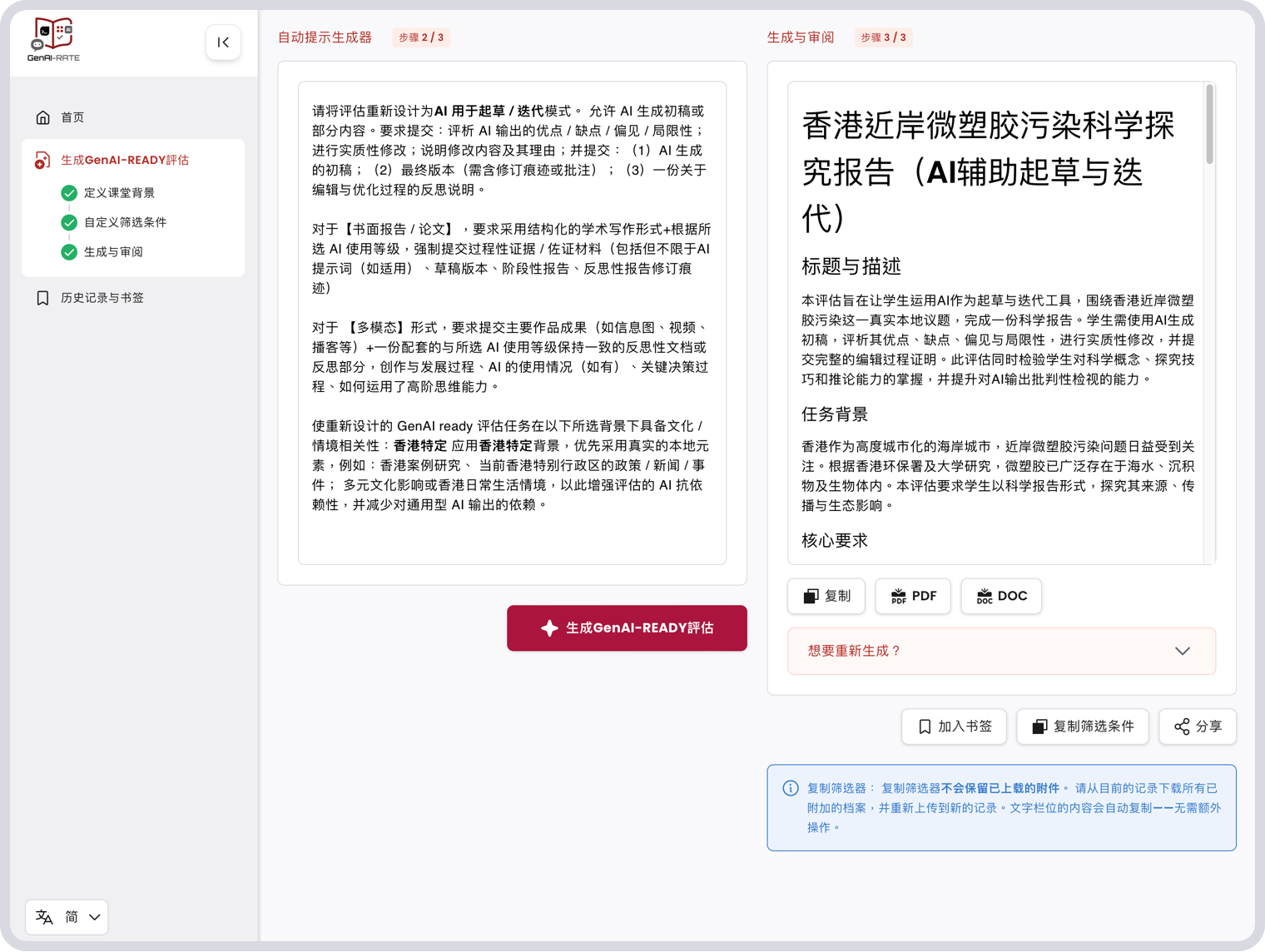Screen dimensions: 1265x952
Task: Click the GenAI-RATE logo
Action: (x=53, y=40)
